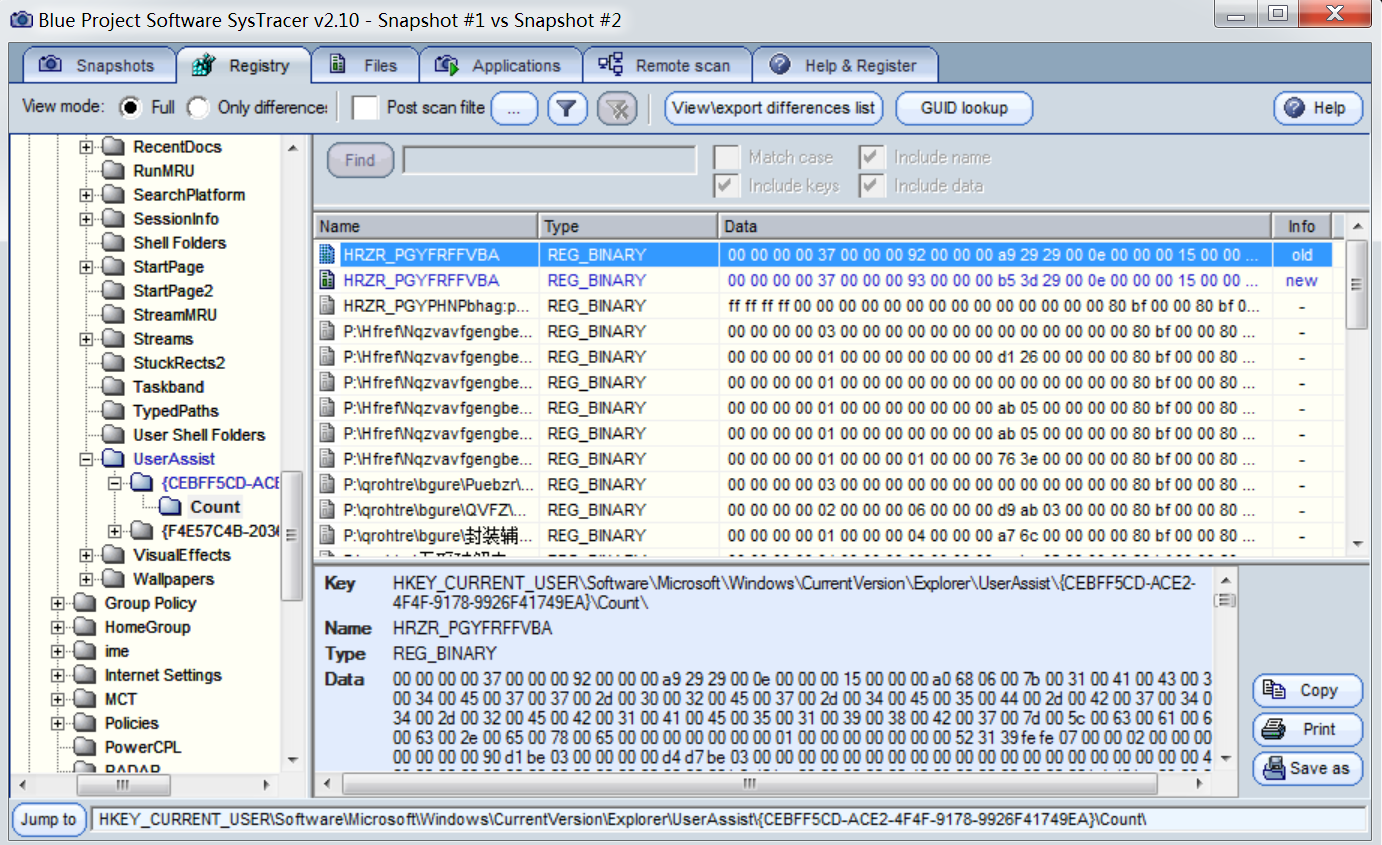Click the Save as button
1382x845 pixels.
pos(1307,768)
